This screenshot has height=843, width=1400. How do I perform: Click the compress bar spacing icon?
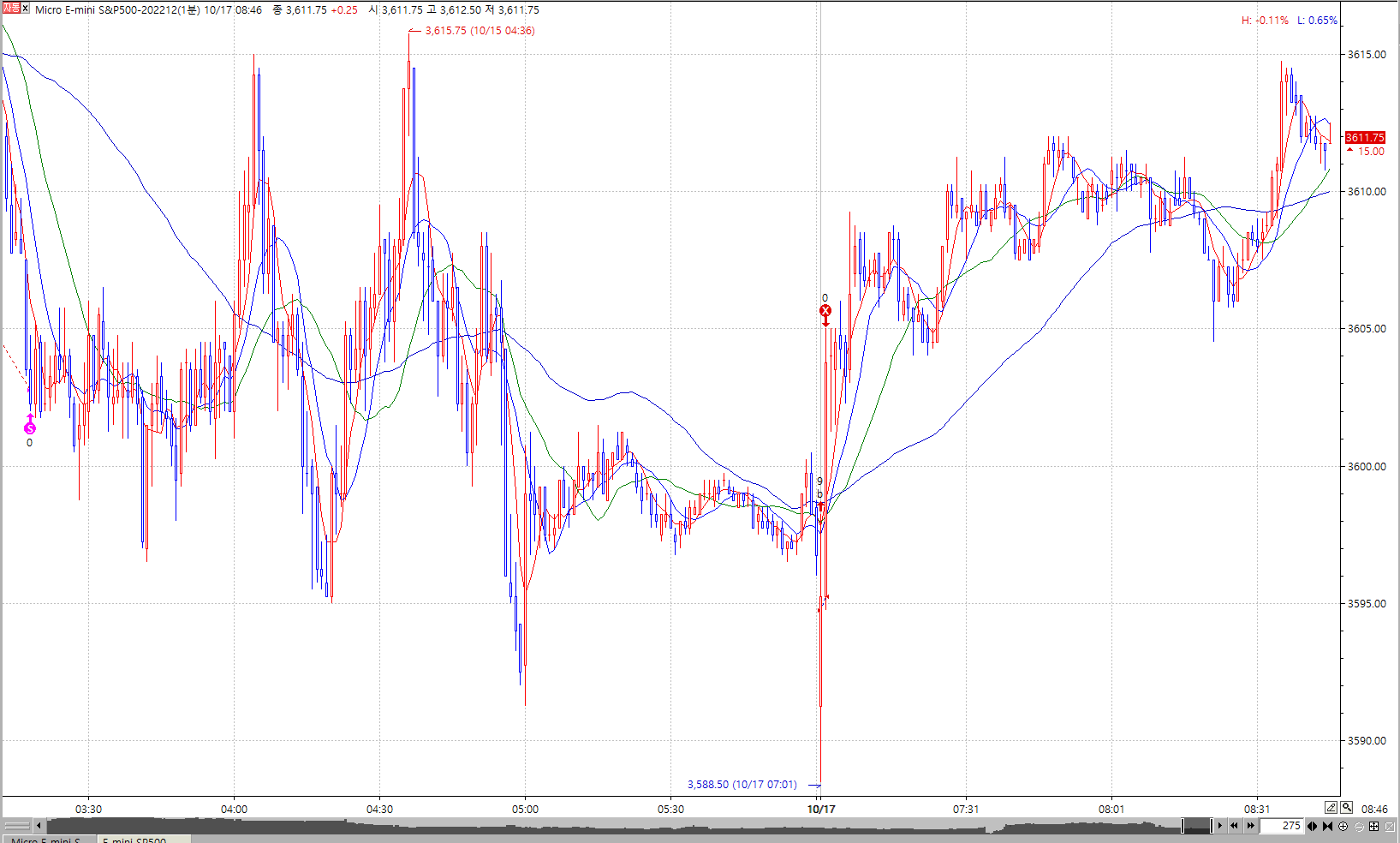click(1327, 826)
